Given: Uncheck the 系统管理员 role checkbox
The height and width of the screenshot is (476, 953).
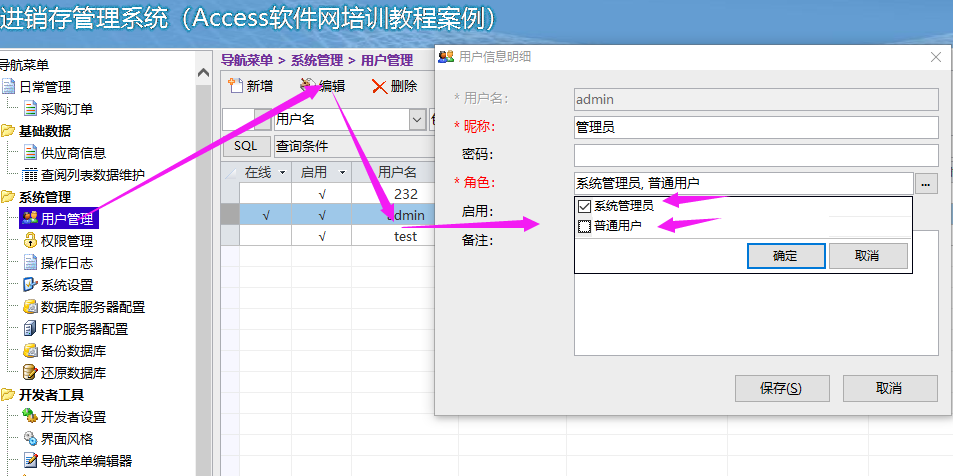Looking at the screenshot, I should [585, 206].
